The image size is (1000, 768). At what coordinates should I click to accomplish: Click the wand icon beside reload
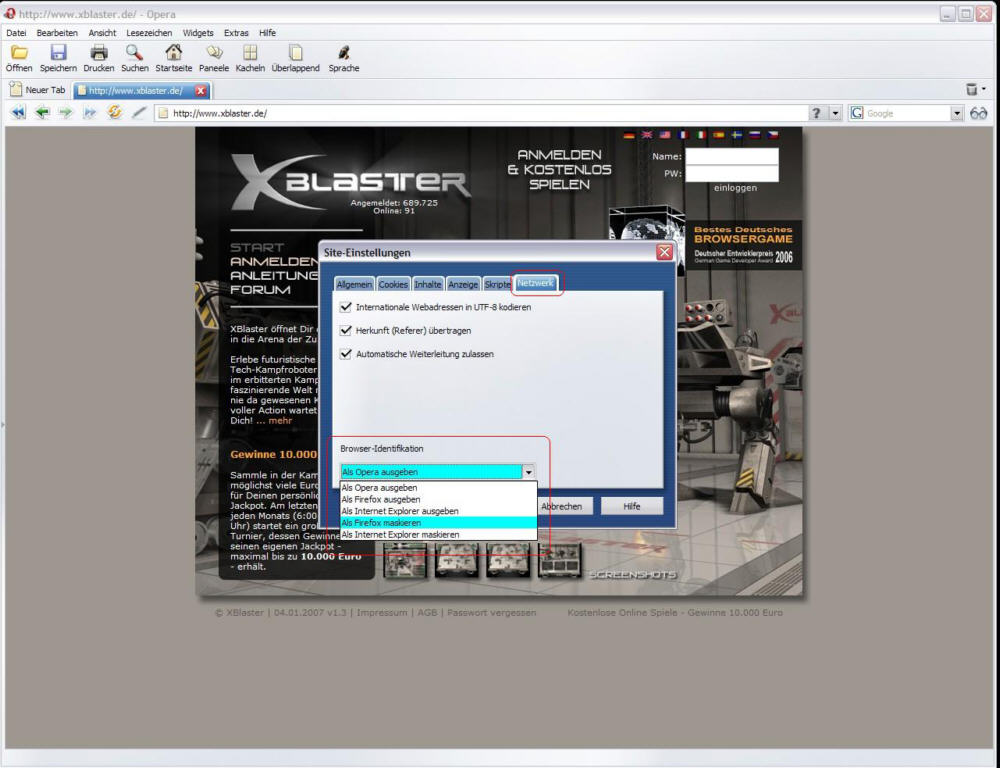point(138,113)
